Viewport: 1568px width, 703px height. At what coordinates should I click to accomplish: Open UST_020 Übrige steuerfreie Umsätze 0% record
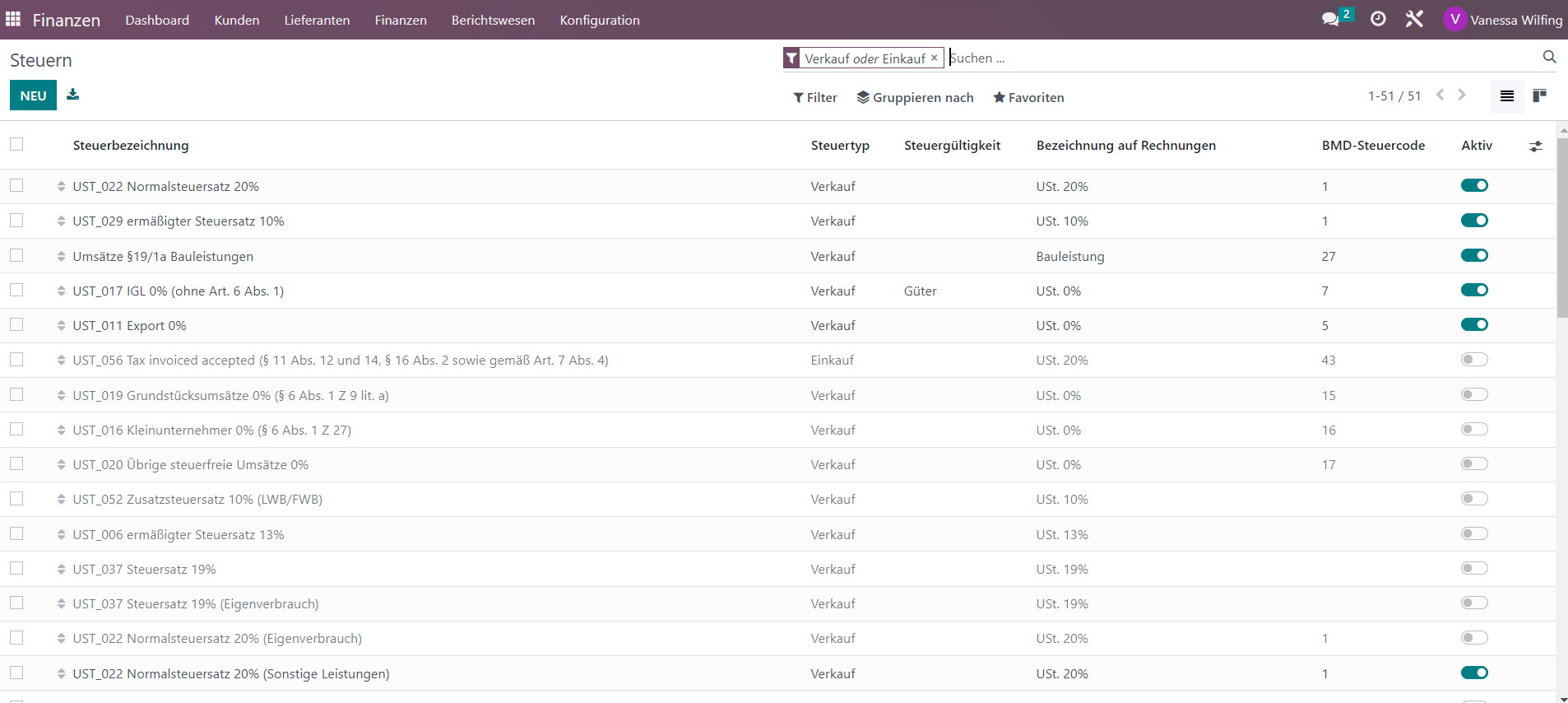191,465
